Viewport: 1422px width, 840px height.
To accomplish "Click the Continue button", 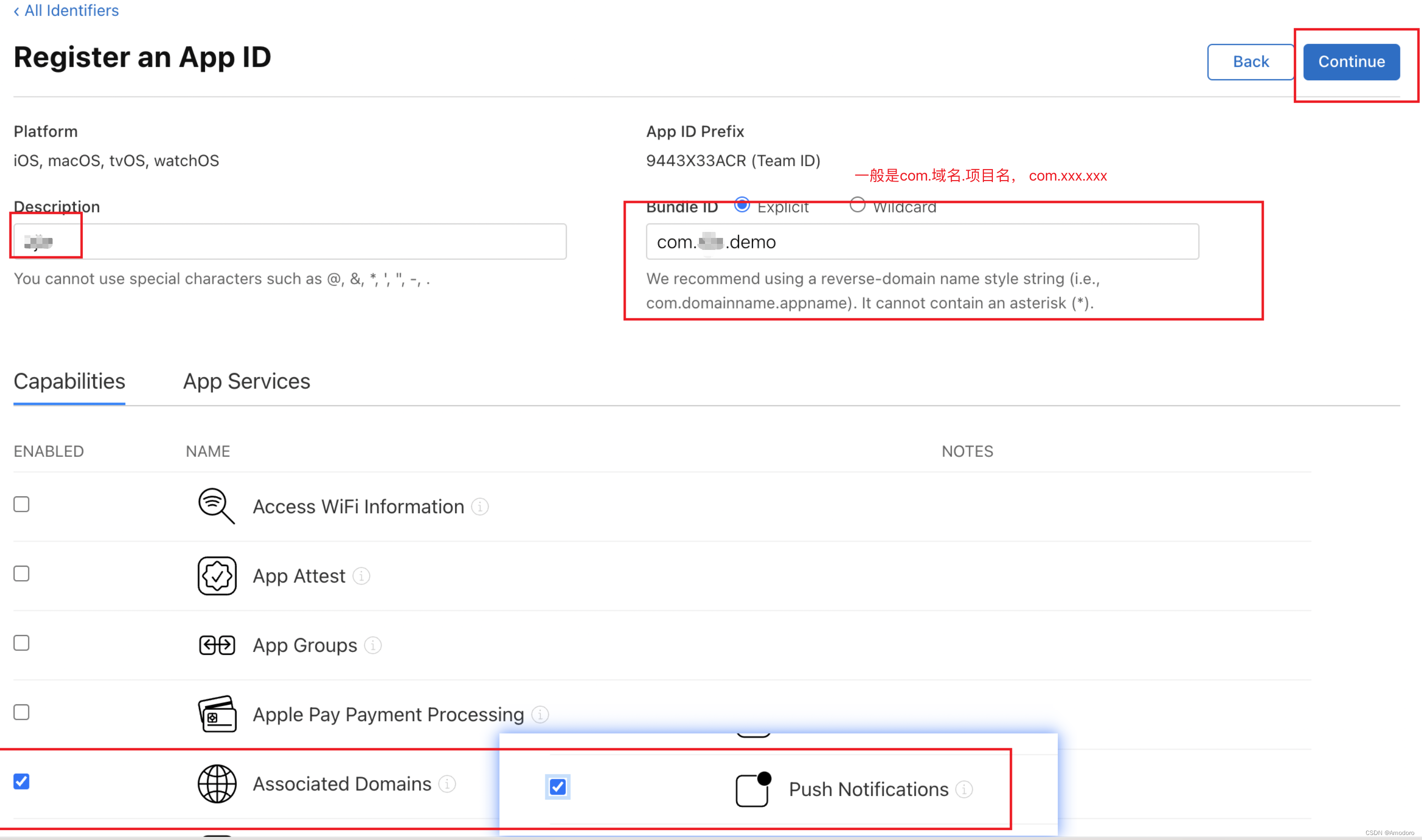I will pos(1351,62).
